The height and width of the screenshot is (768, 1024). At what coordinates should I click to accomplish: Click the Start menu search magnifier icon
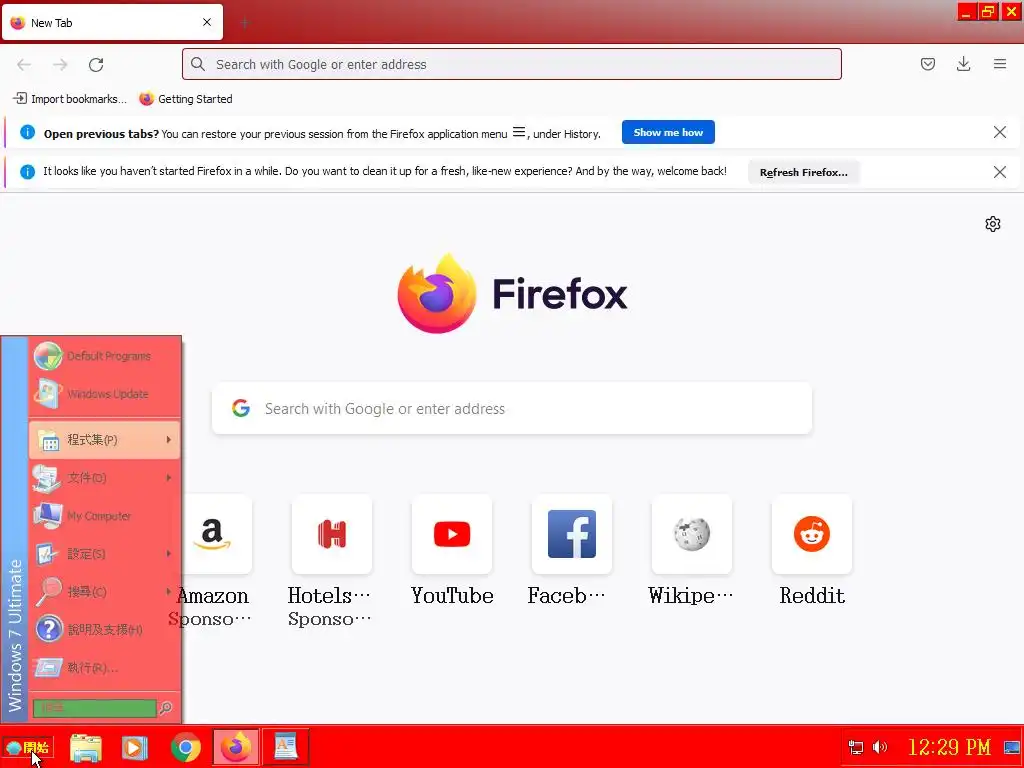tap(166, 708)
